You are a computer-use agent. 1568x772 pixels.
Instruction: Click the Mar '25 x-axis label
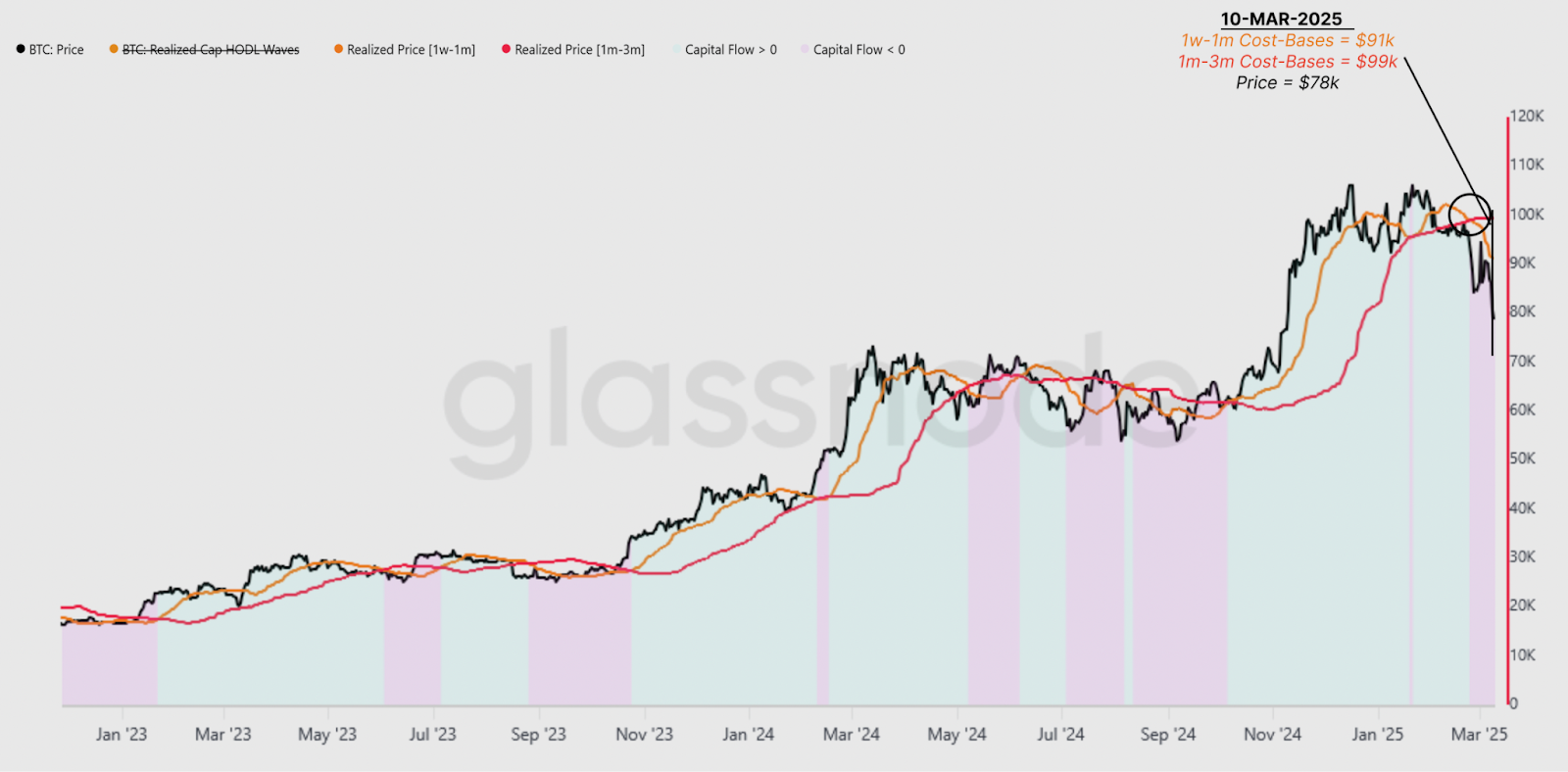1479,734
